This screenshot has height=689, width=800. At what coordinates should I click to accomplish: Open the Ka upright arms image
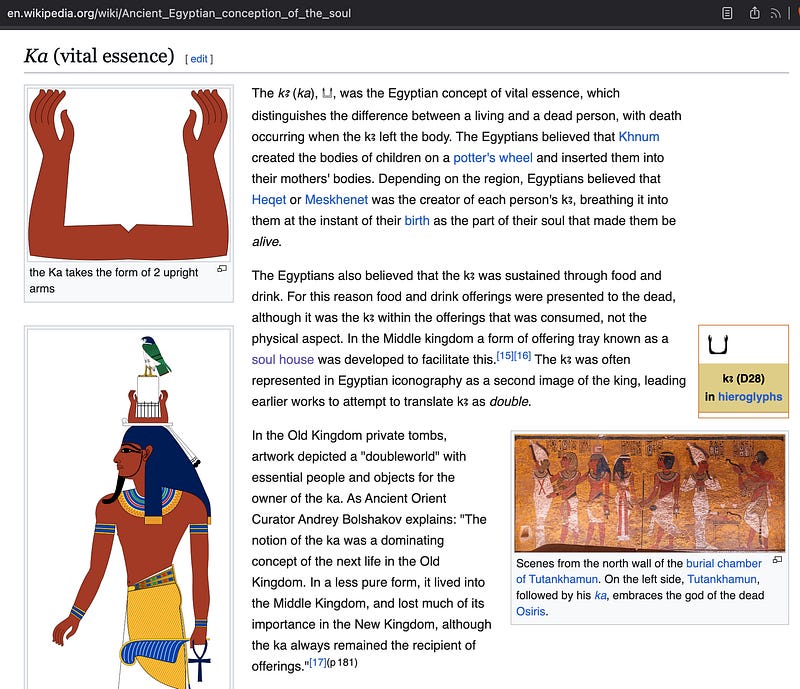pos(129,174)
